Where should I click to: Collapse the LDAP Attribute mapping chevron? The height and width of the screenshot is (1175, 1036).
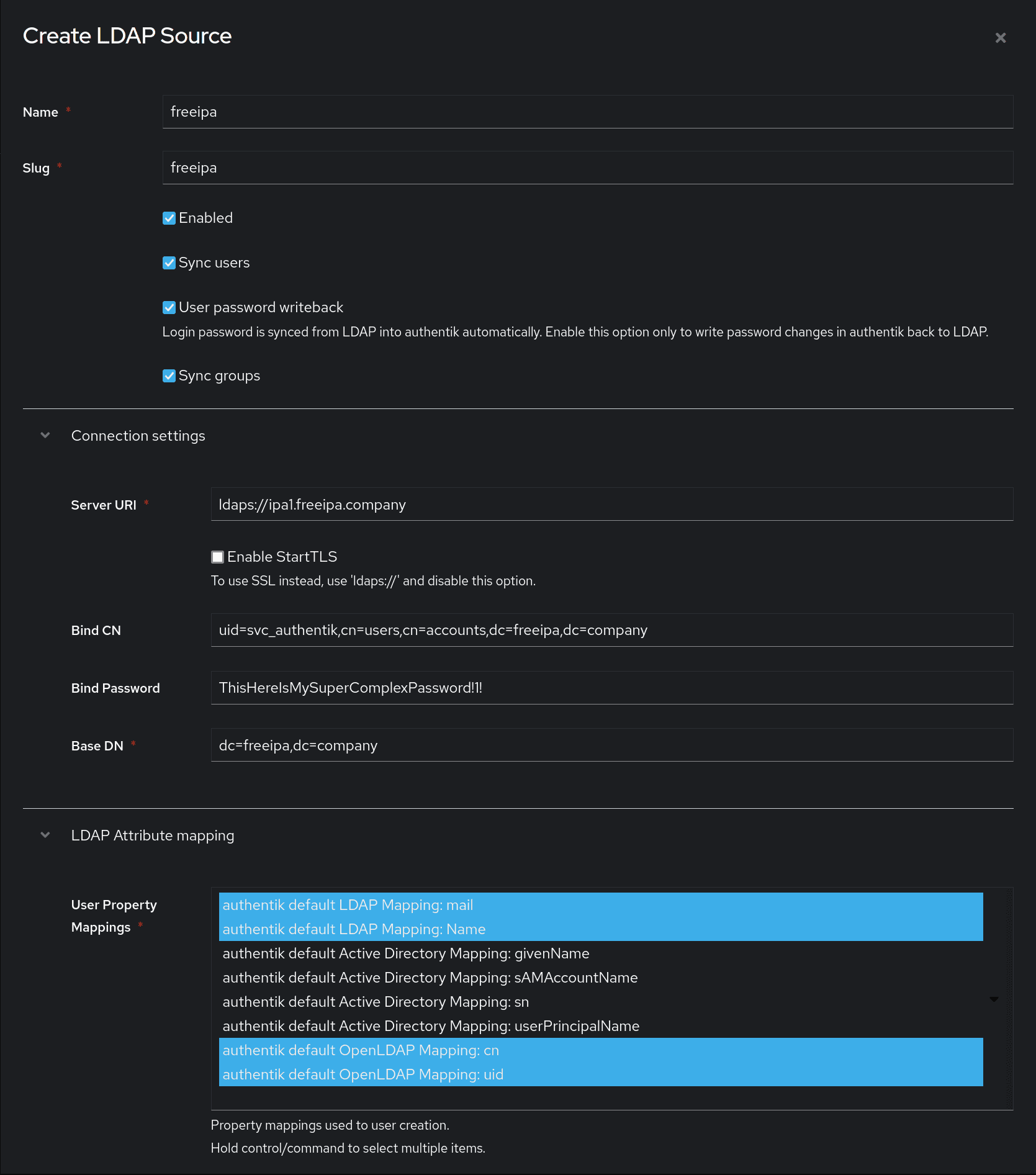pyautogui.click(x=45, y=835)
